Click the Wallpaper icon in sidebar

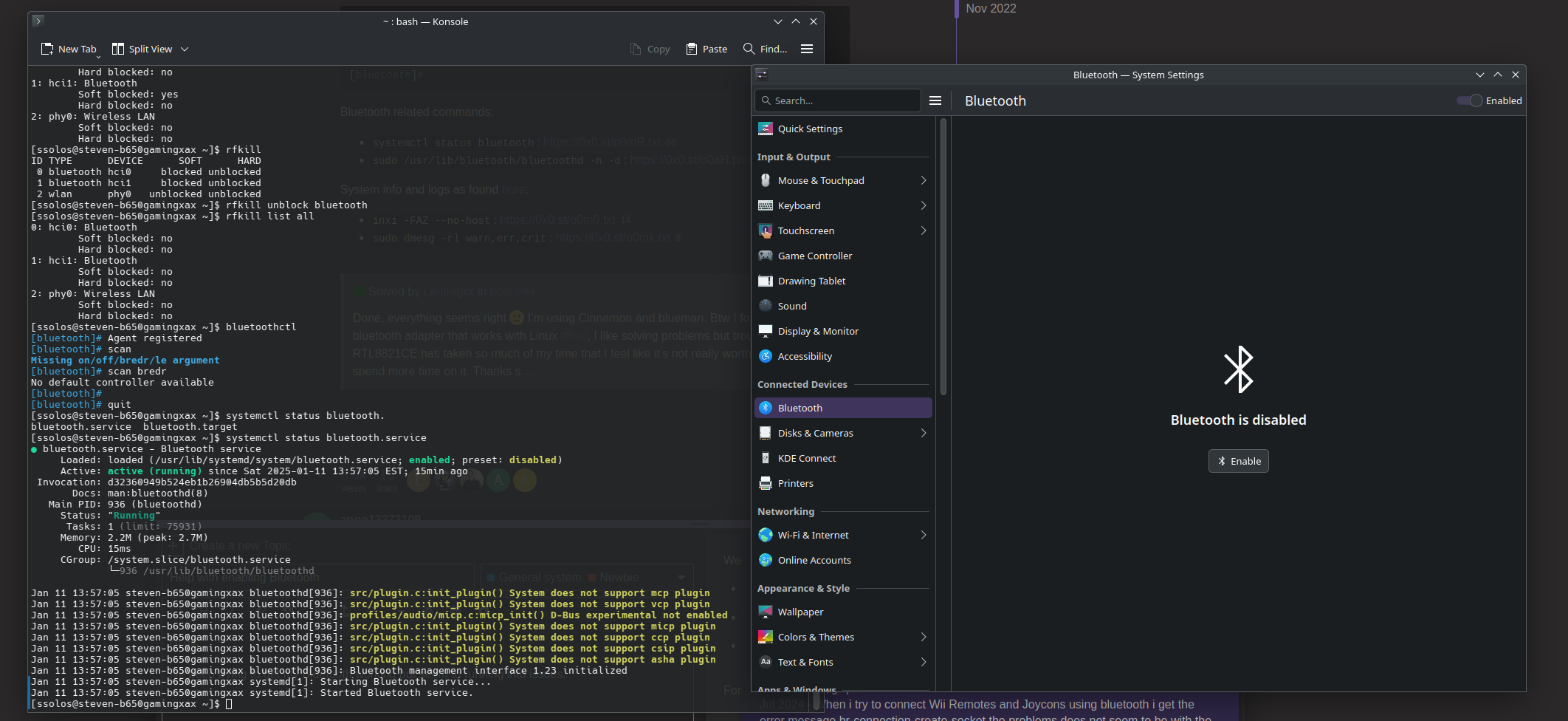coord(766,612)
